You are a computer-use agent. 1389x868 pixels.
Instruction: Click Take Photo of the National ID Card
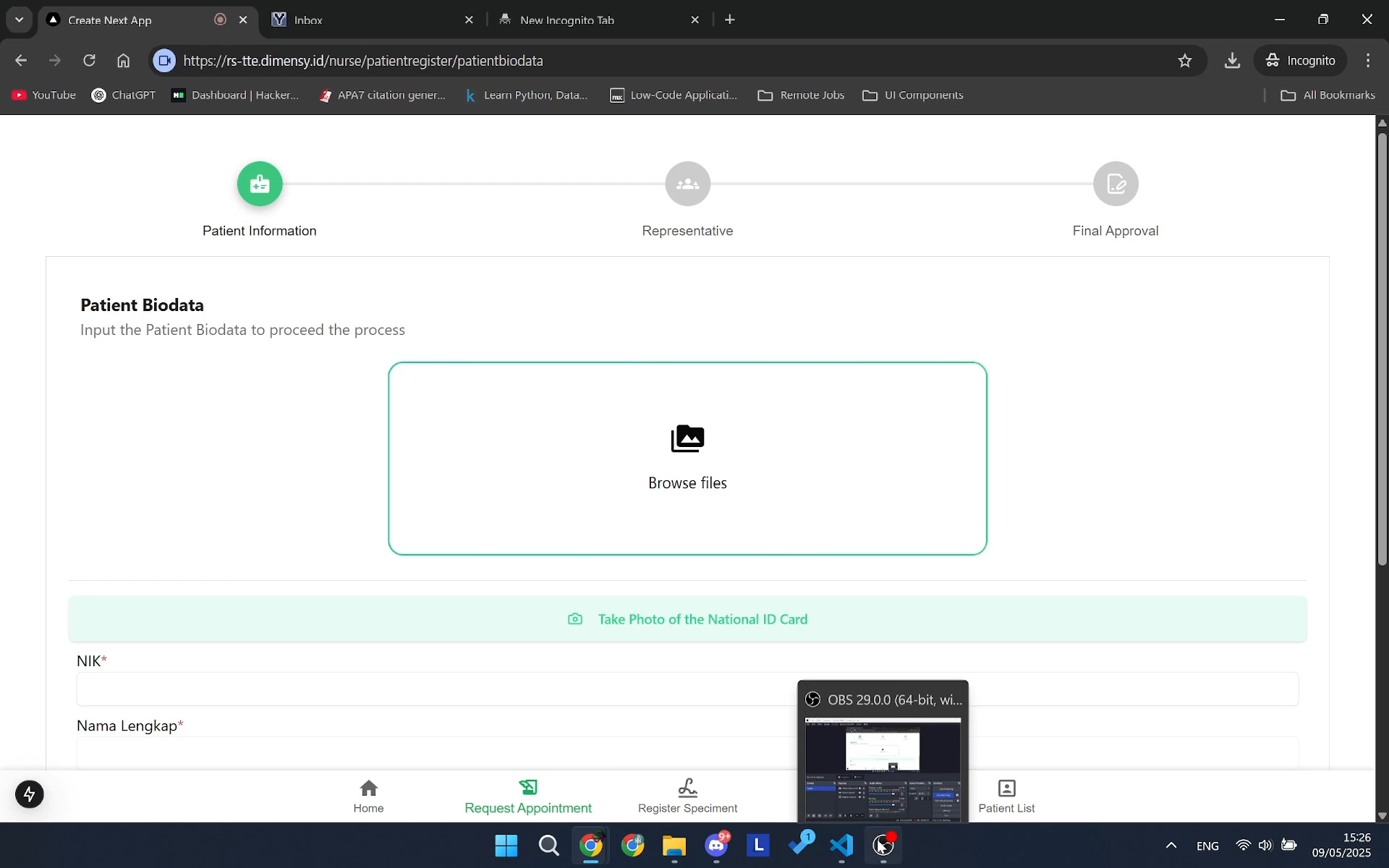coord(687,618)
